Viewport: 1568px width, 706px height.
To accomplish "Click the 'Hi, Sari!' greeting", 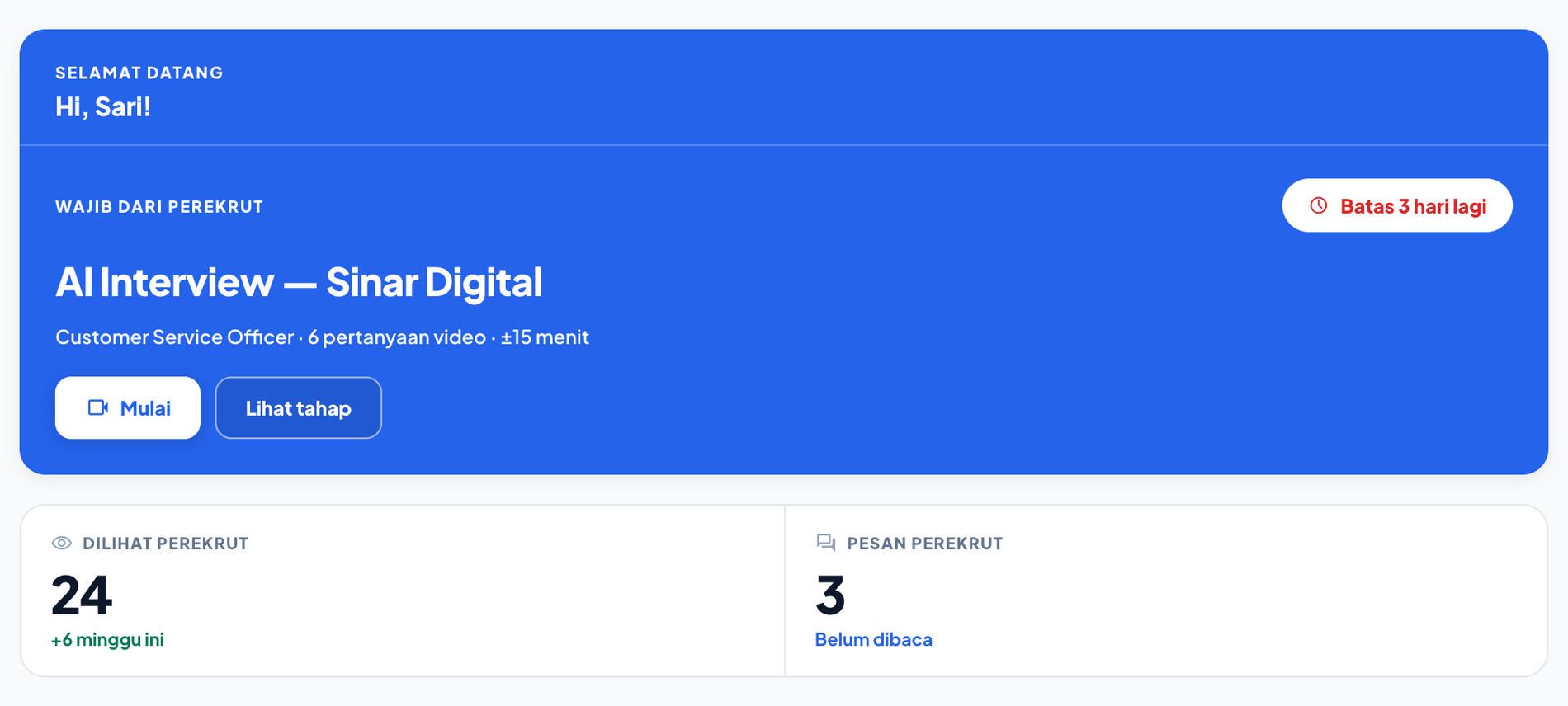I will tap(103, 106).
